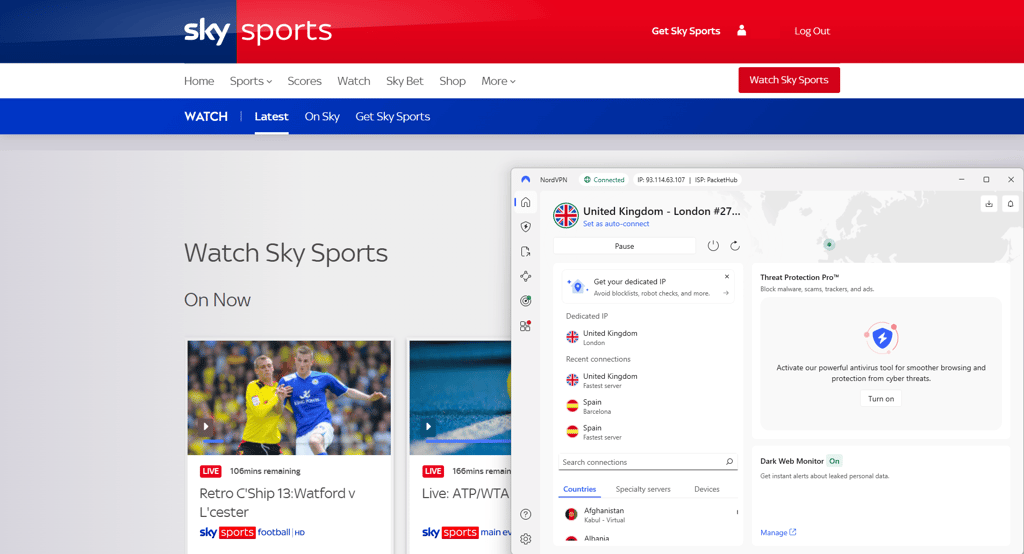Switch to the Latest tab
This screenshot has width=1024, height=554.
point(271,116)
